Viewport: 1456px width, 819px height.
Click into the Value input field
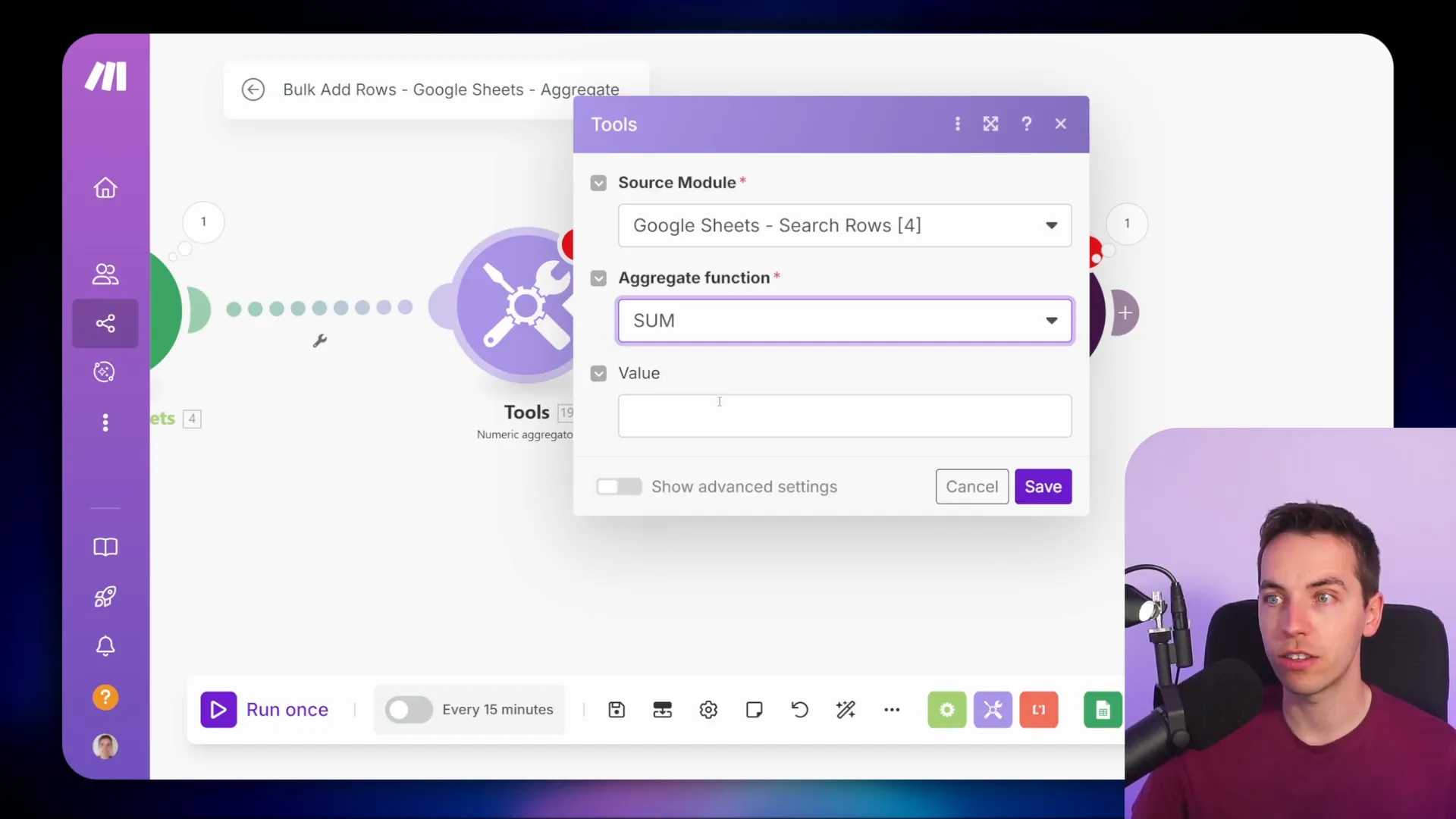click(845, 416)
